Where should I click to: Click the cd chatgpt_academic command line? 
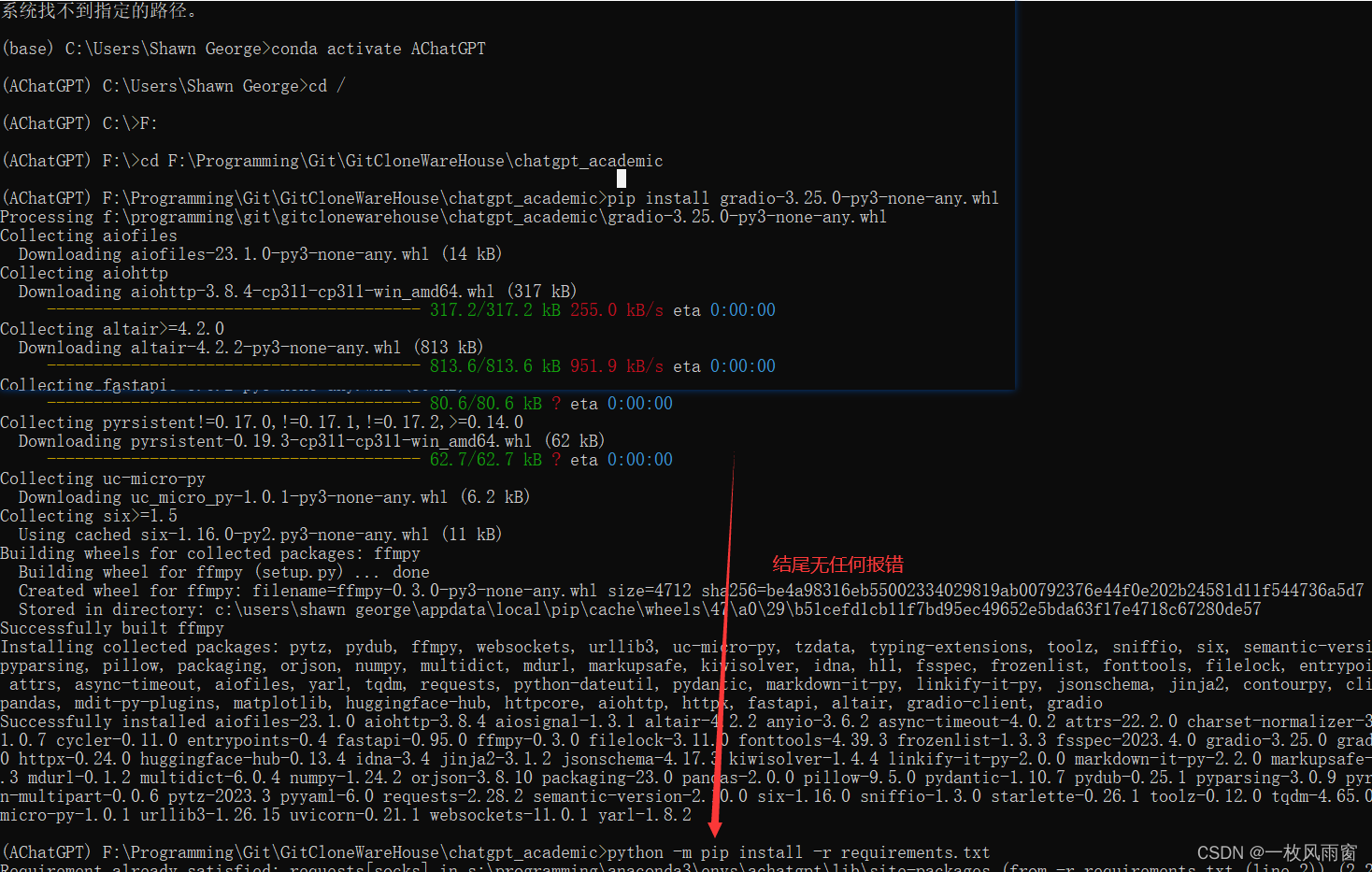click(333, 161)
